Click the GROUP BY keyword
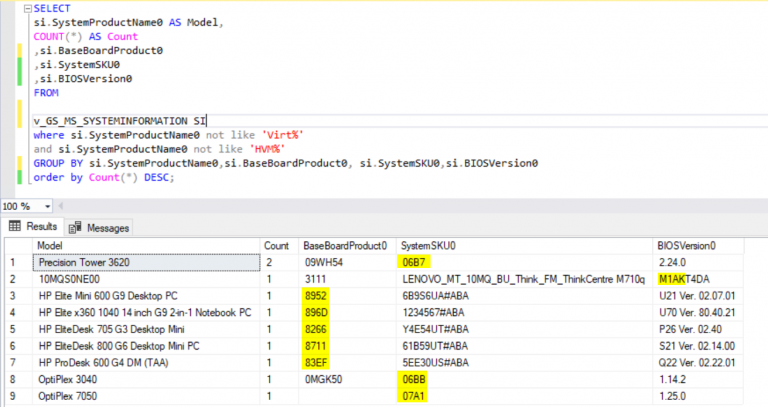Viewport: 768px width, 407px height. point(58,163)
